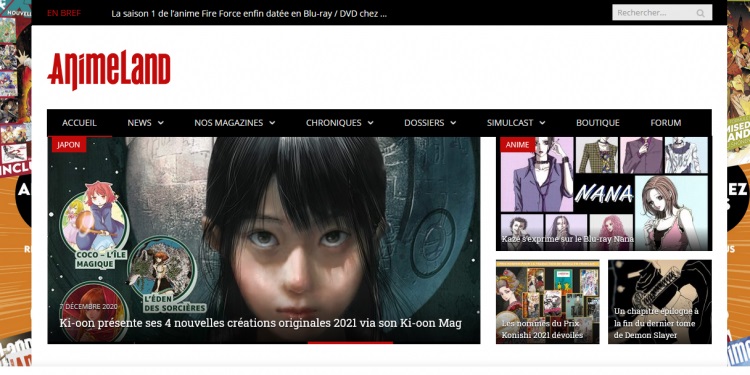
Task: Click the Anime category tag
Action: (x=517, y=144)
